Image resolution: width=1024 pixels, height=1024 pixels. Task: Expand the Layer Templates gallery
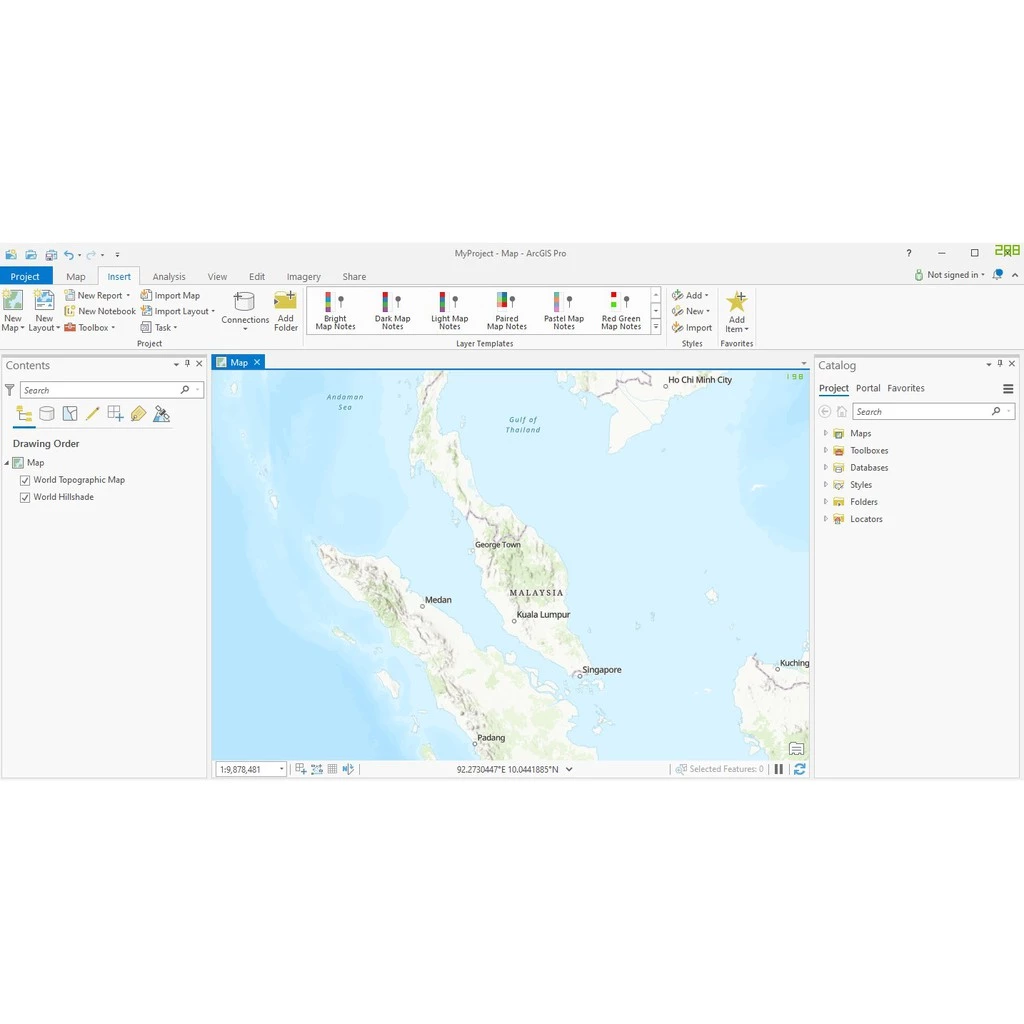656,327
